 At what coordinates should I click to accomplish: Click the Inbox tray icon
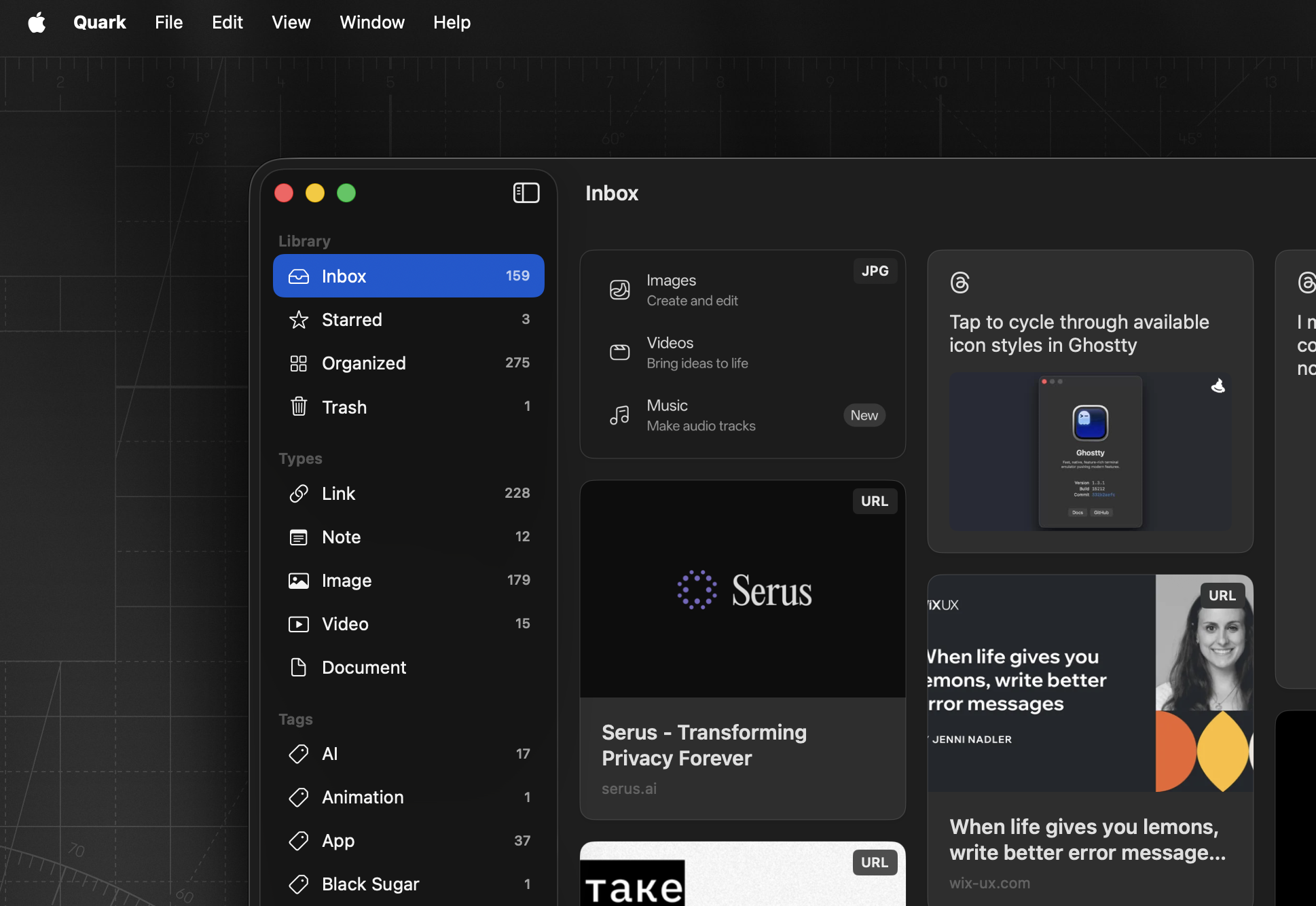299,276
